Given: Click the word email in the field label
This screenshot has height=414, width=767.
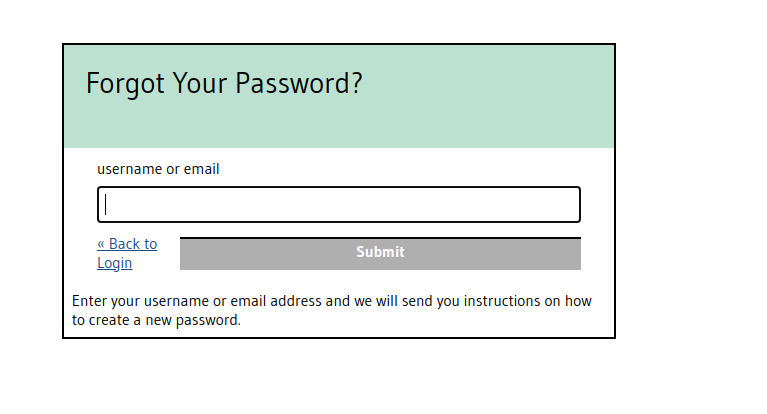Looking at the screenshot, I should click(x=201, y=169).
